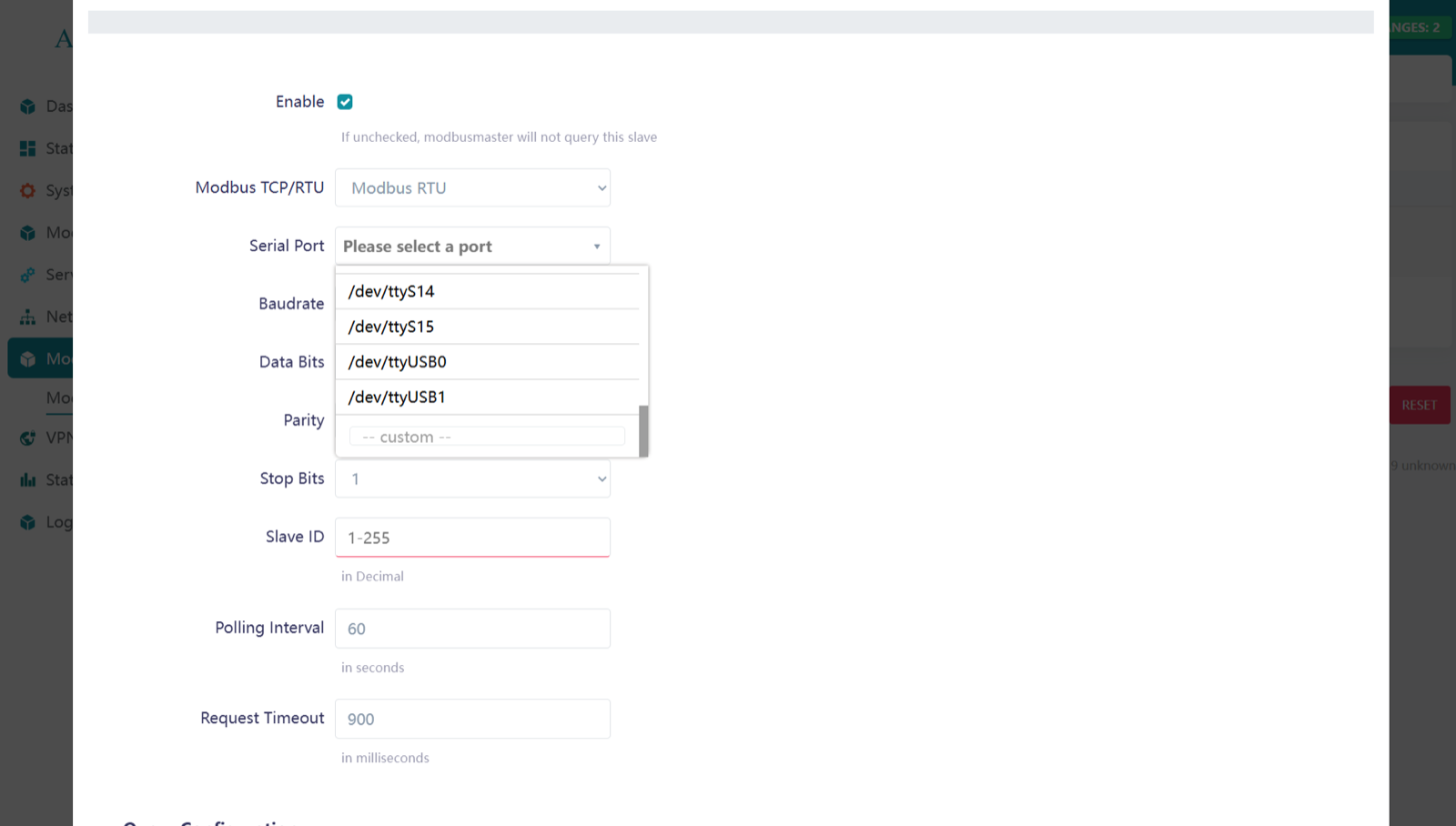Viewport: 1456px width, 826px height.
Task: Click the System gear sidebar icon
Action: pyautogui.click(x=28, y=191)
